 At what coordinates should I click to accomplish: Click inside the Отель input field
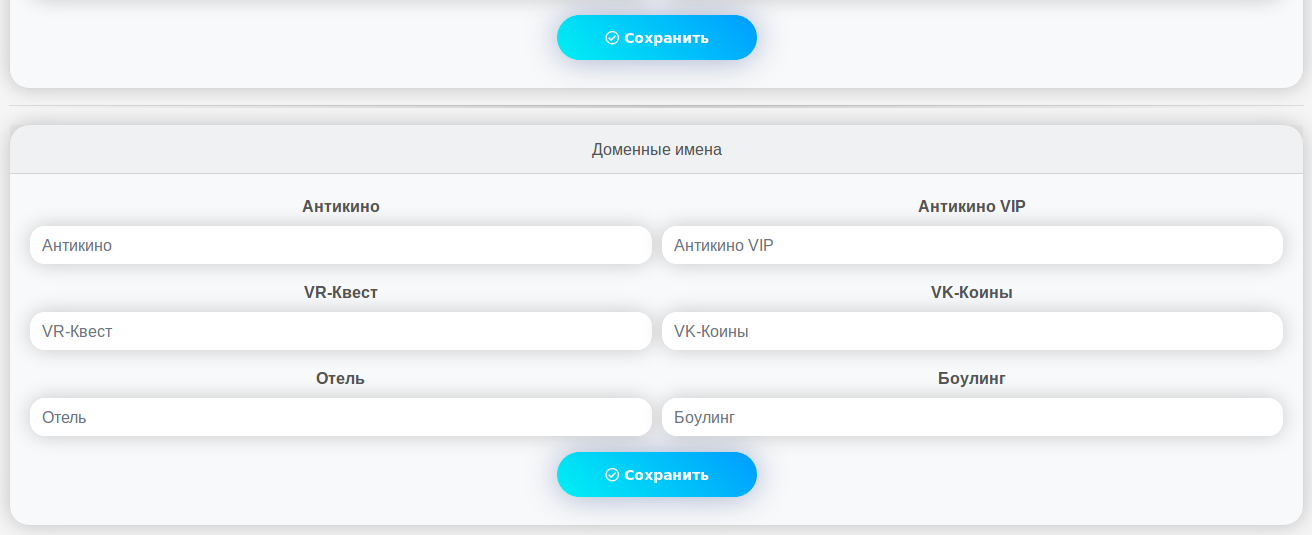[x=340, y=417]
